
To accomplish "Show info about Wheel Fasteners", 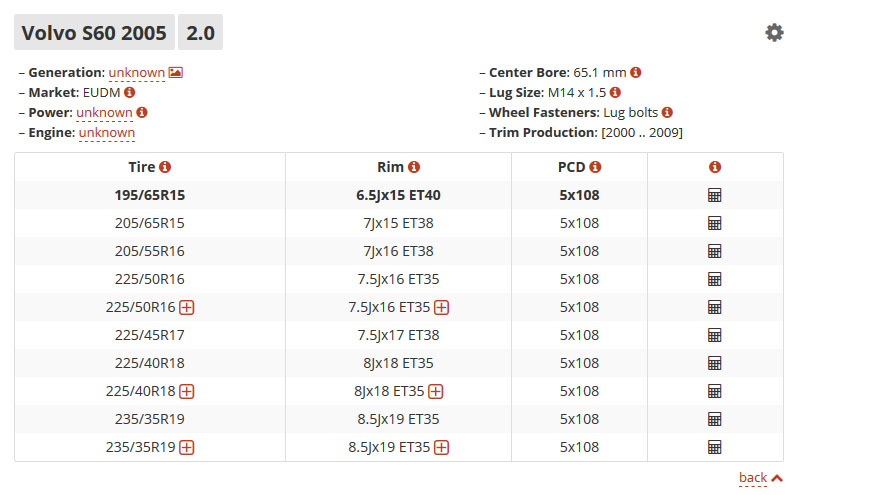I will click(x=667, y=113).
